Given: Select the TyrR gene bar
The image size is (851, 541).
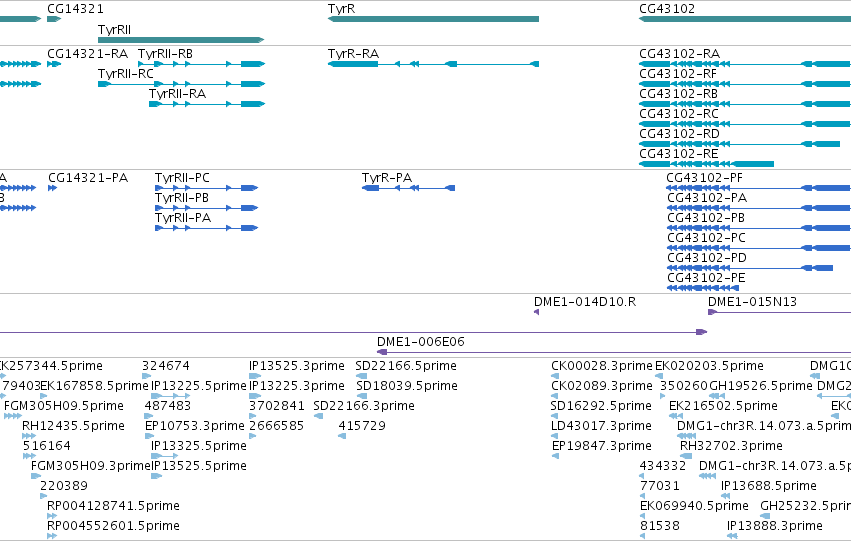Looking at the screenshot, I should tap(433, 19).
